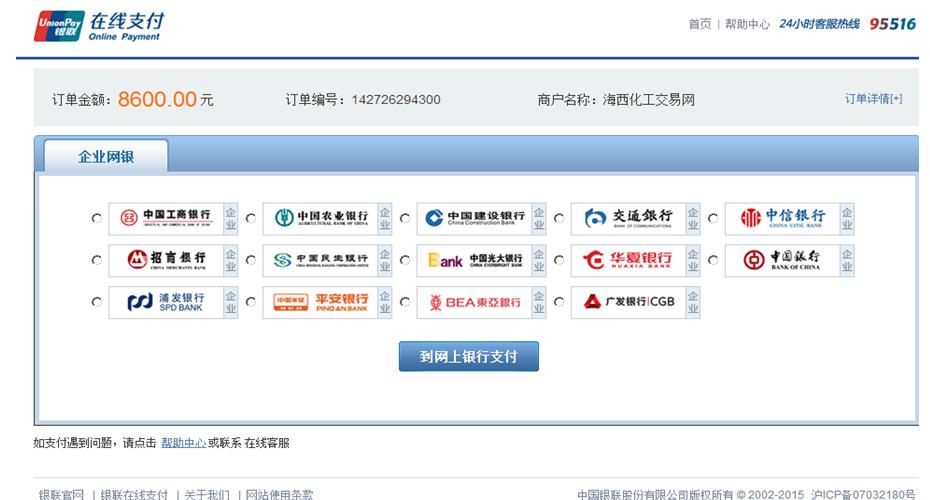930x500 pixels.
Task: Click the Agricultural Bank of China logo
Action: pos(319,218)
